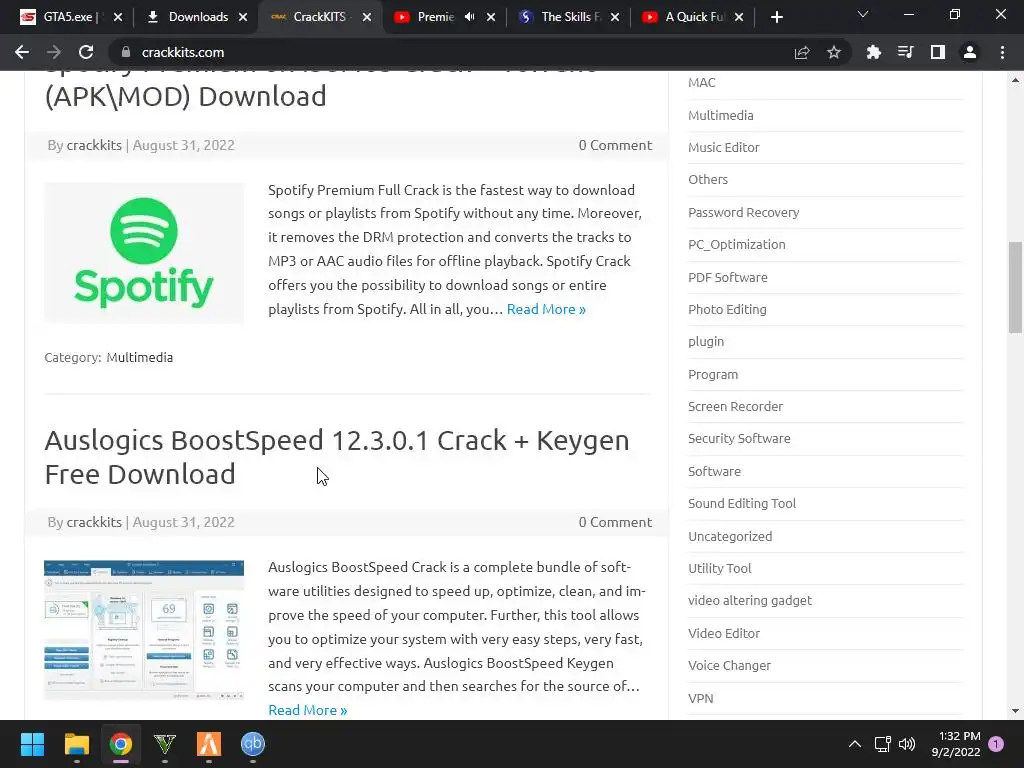
Task: Click Chrome icon in taskbar
Action: 121,744
